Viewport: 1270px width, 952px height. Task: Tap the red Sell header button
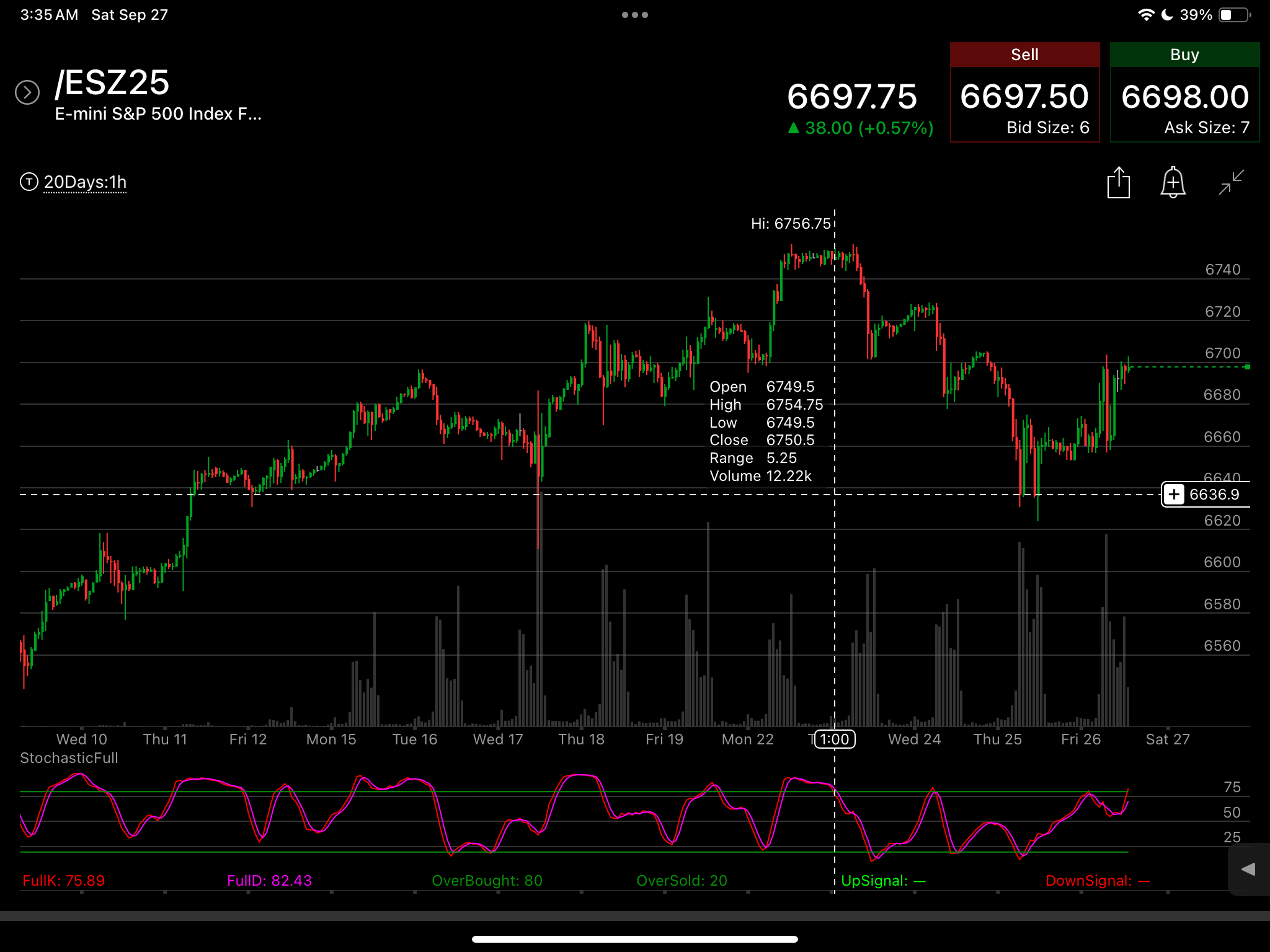[1024, 55]
